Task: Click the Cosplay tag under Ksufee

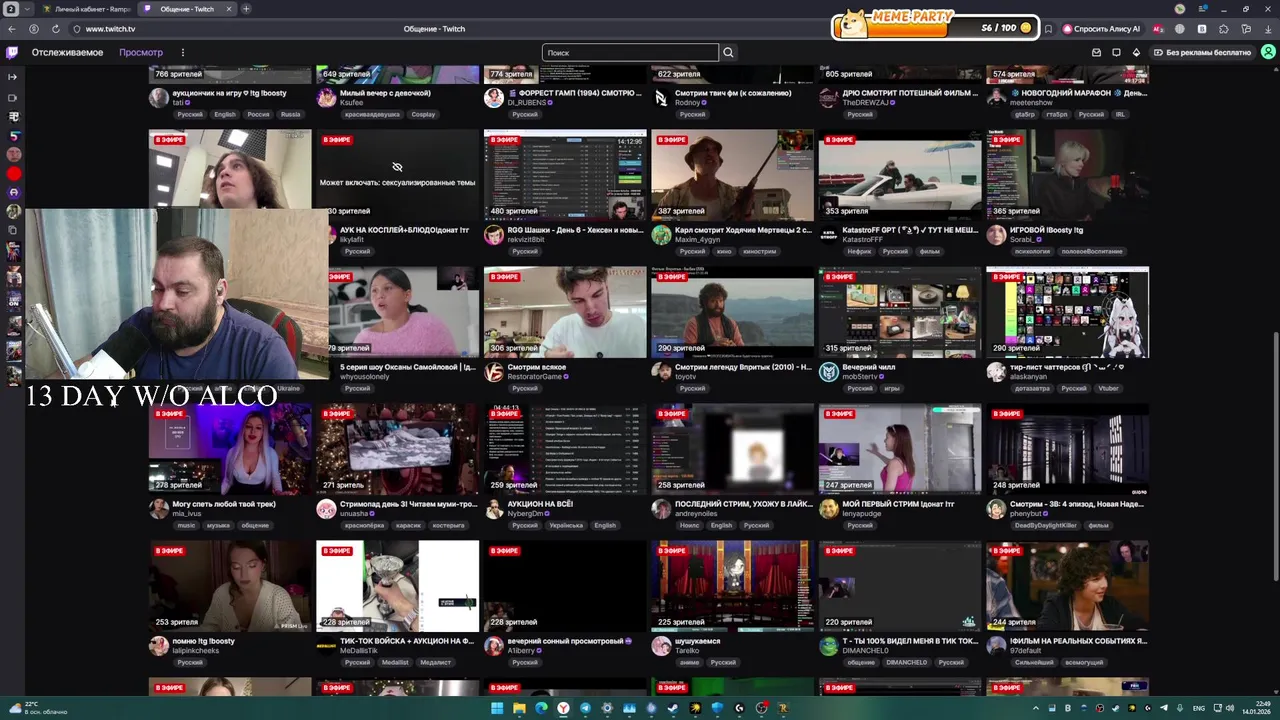Action: (x=423, y=114)
